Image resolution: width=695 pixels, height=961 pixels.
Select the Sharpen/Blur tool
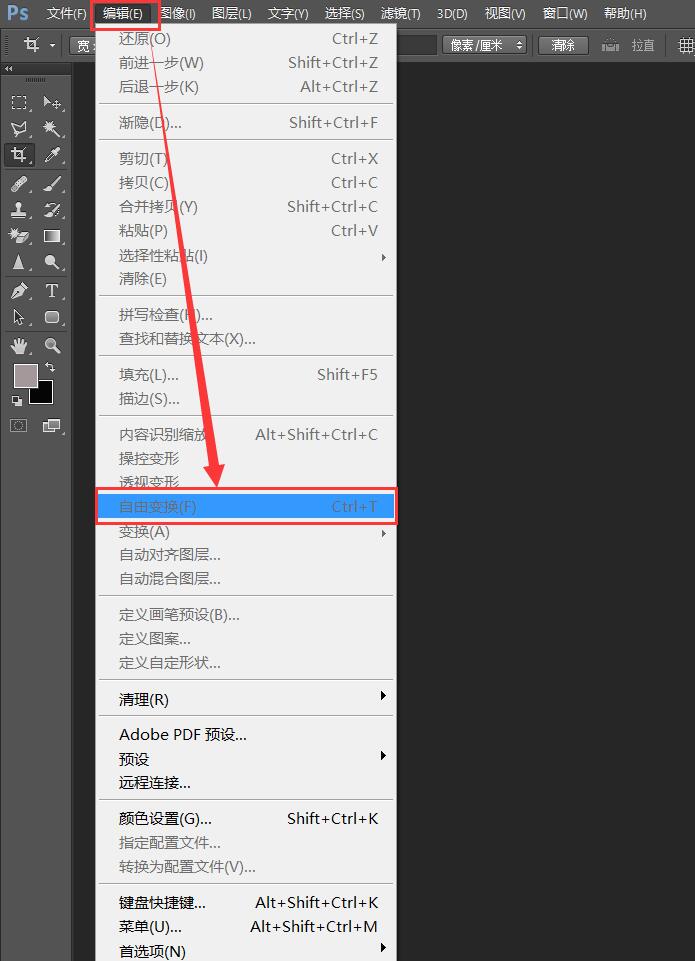tap(19, 262)
